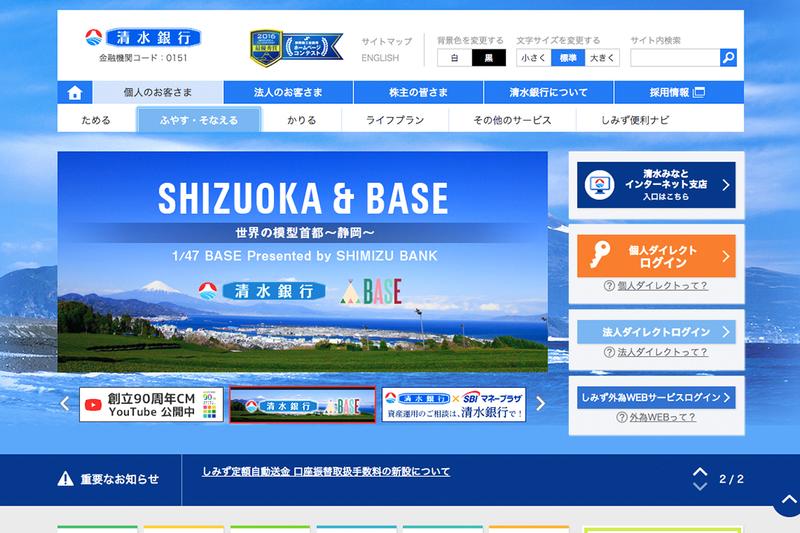Show previous carousel thumbnails with left arrow
Screen dimensions: 800x533
tap(65, 404)
